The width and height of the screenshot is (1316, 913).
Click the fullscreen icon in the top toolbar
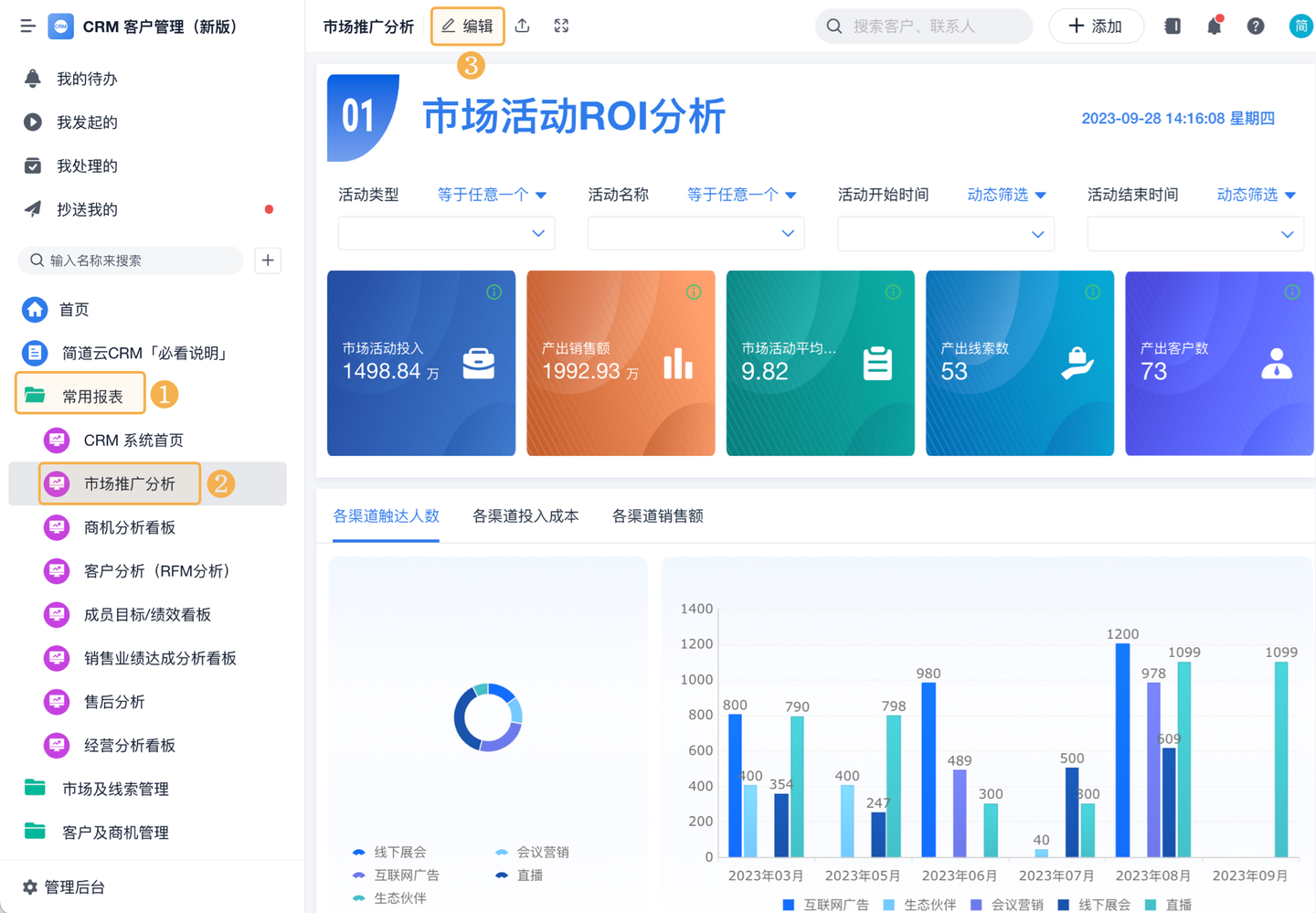pos(560,26)
